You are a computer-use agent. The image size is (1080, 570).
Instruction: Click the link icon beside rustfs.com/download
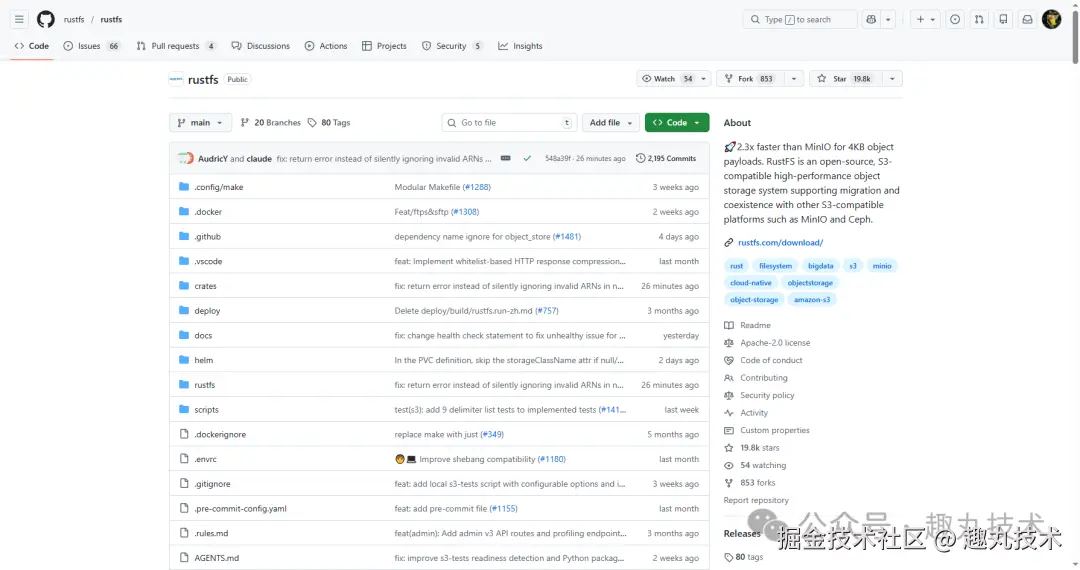[x=729, y=242]
